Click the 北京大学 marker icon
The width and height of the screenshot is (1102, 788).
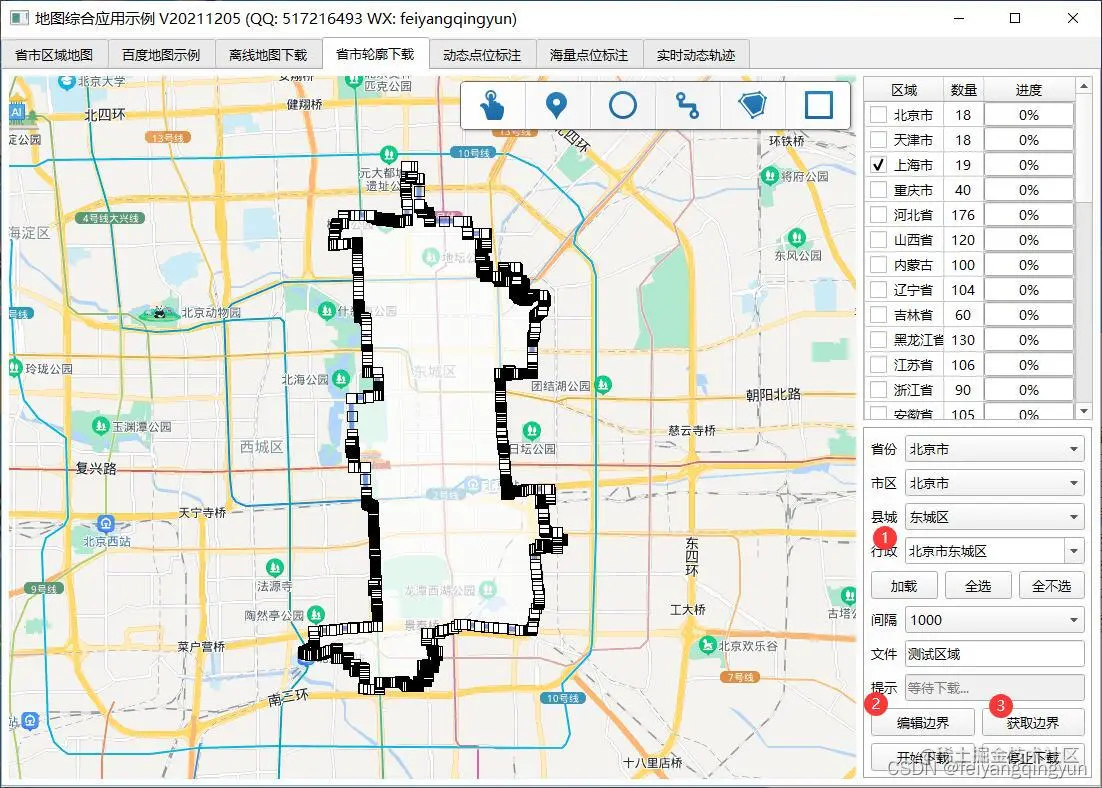tap(67, 82)
